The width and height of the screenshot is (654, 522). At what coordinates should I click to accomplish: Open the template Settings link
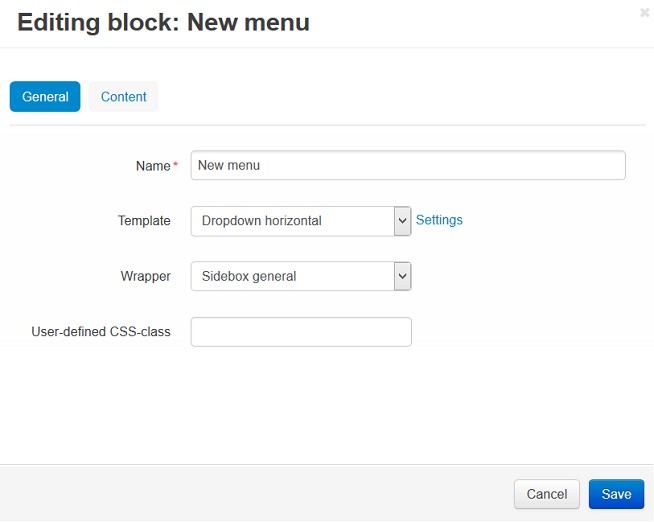pyautogui.click(x=439, y=220)
